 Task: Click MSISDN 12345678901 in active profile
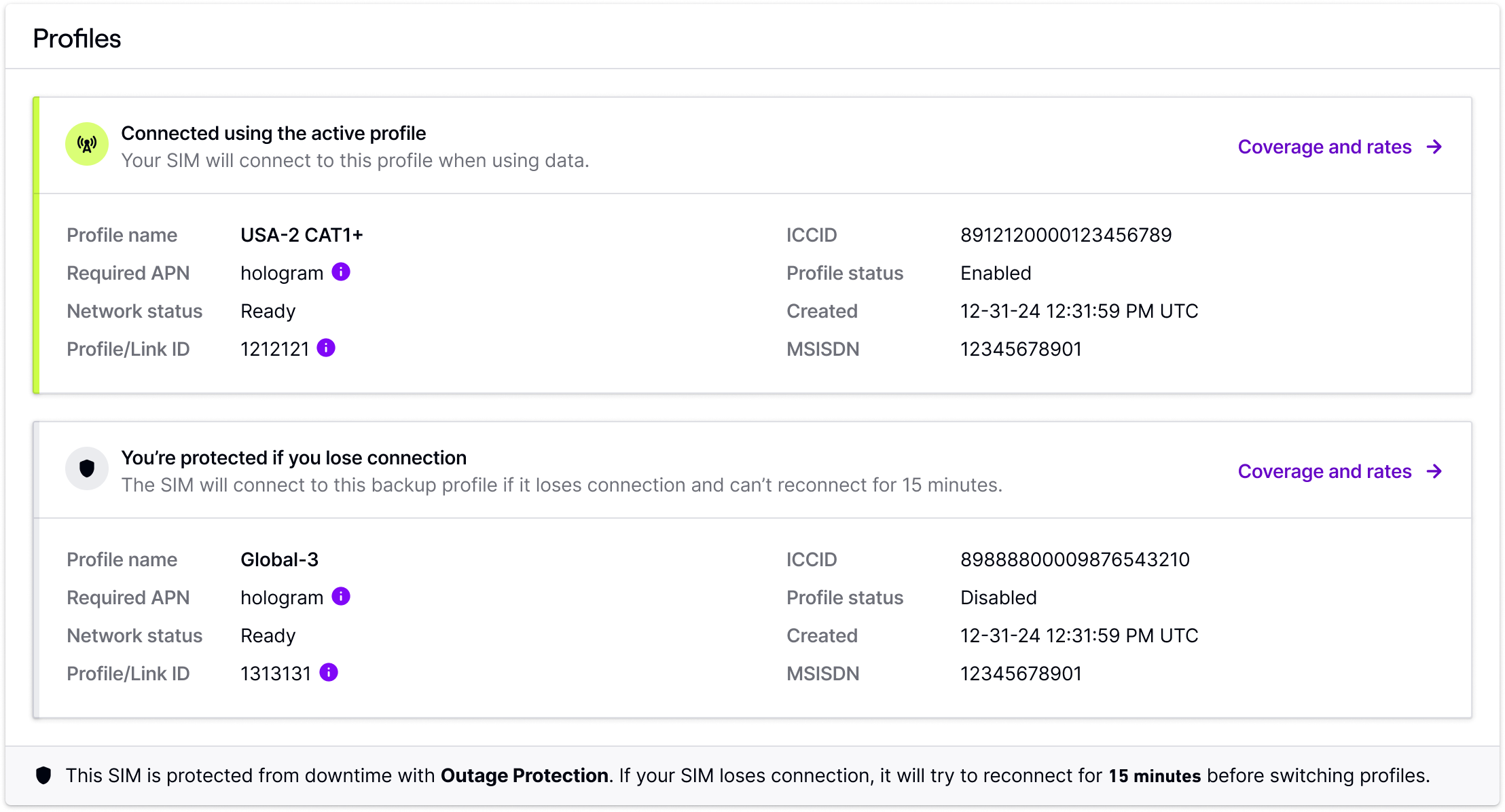click(1021, 349)
